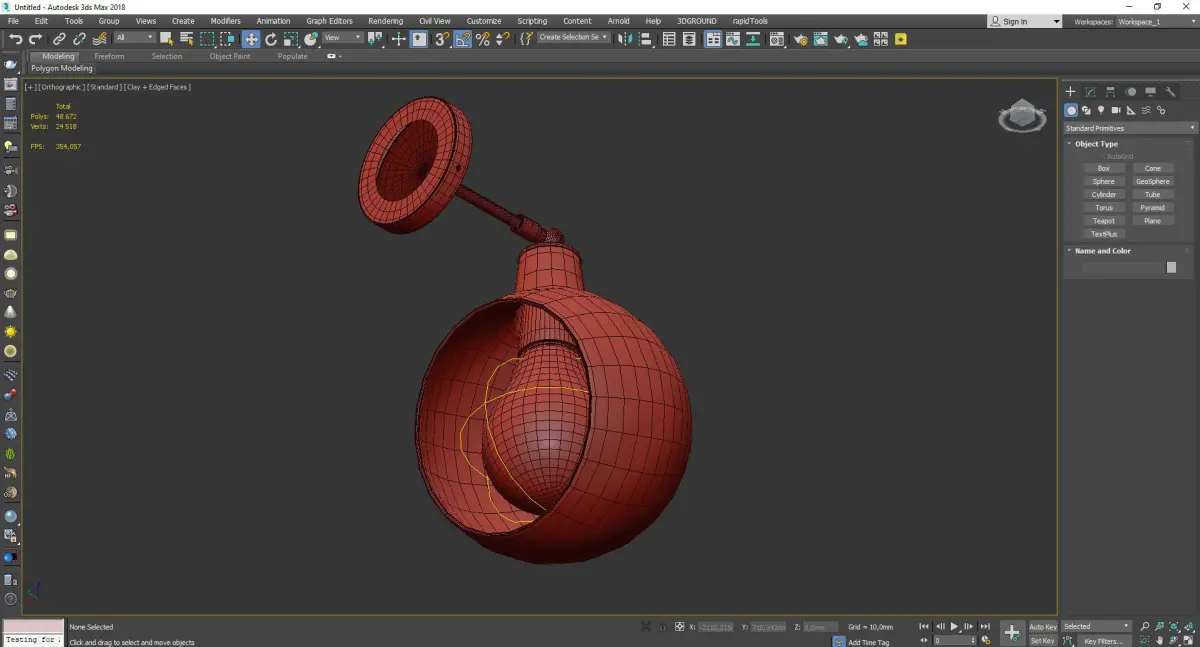Toggle the Auto Key animation mode
Screen dimensions: 1200x647
1042,627
